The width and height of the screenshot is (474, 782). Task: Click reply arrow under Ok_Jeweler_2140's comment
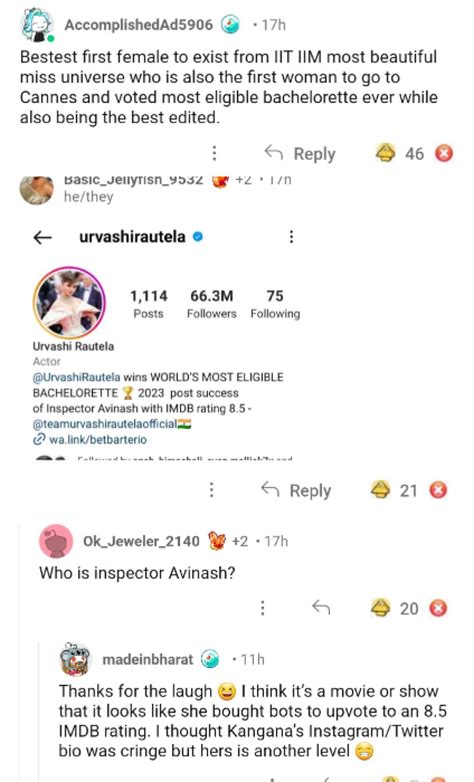321,607
